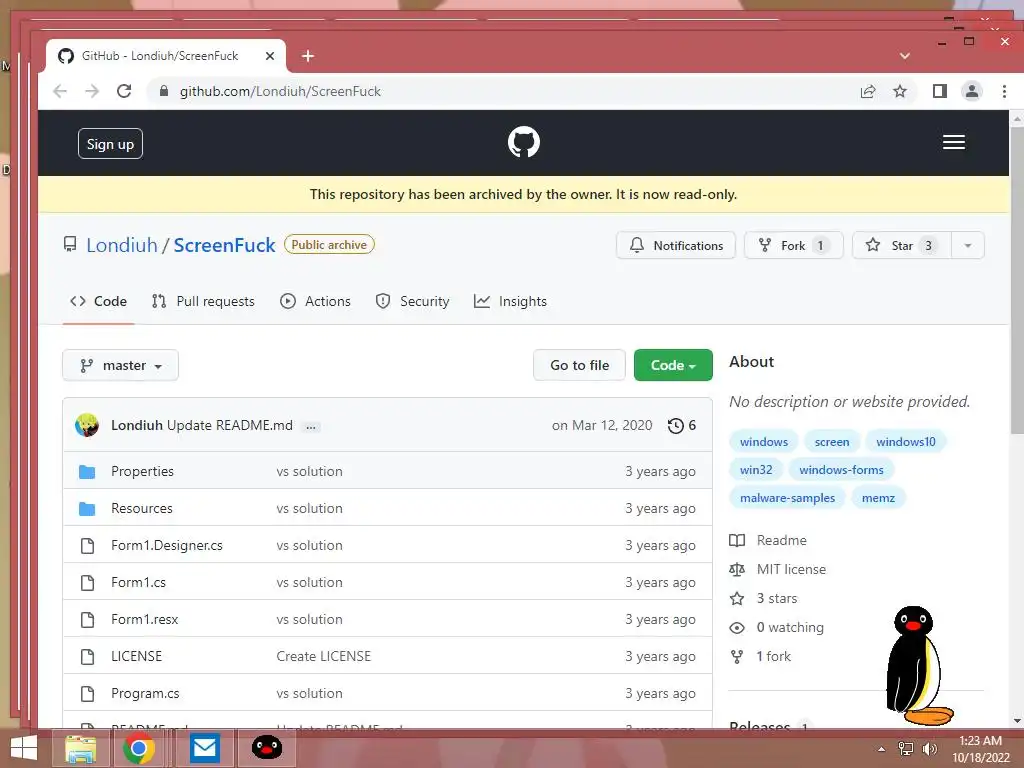
Task: Star the ScreenFuck repository
Action: coord(902,246)
